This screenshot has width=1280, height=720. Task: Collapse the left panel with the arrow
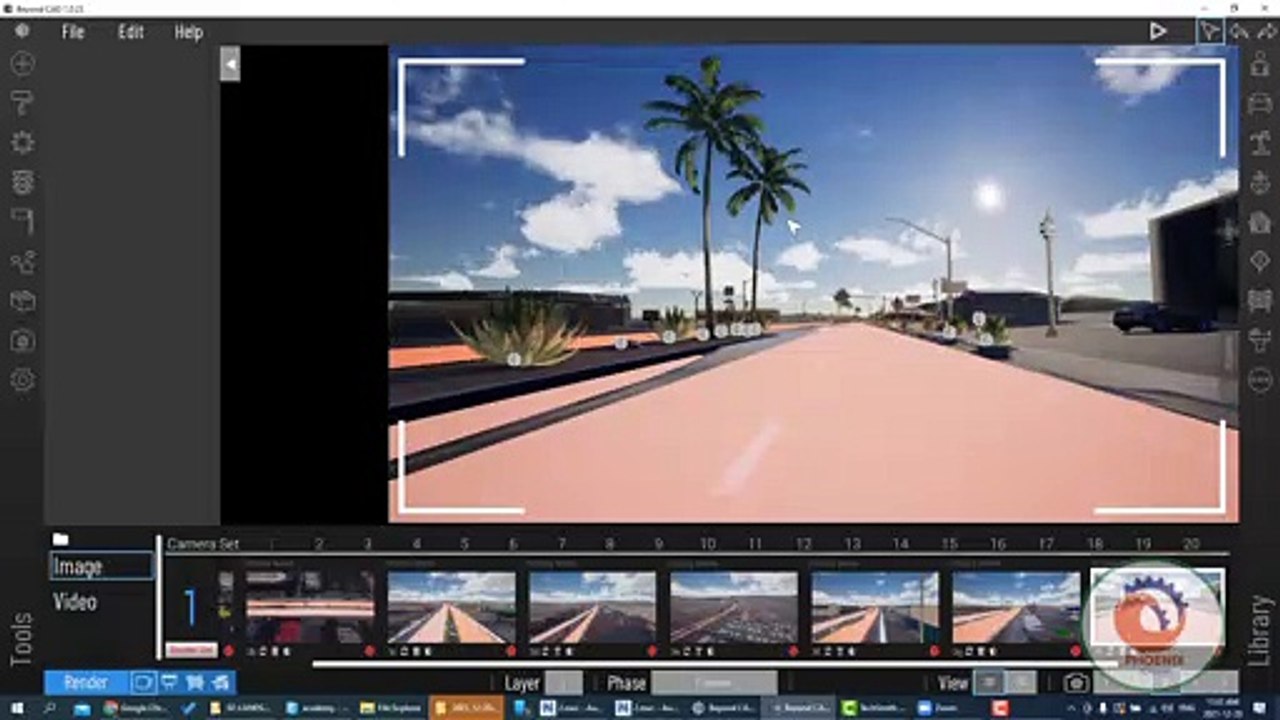click(x=230, y=64)
